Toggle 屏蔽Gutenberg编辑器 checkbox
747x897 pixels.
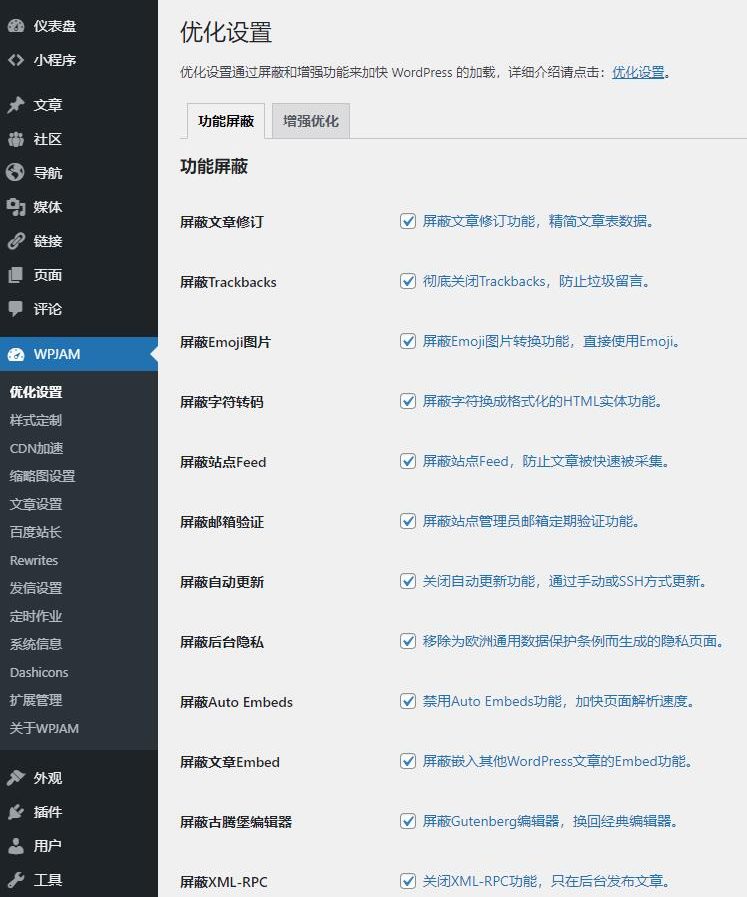pyautogui.click(x=408, y=821)
